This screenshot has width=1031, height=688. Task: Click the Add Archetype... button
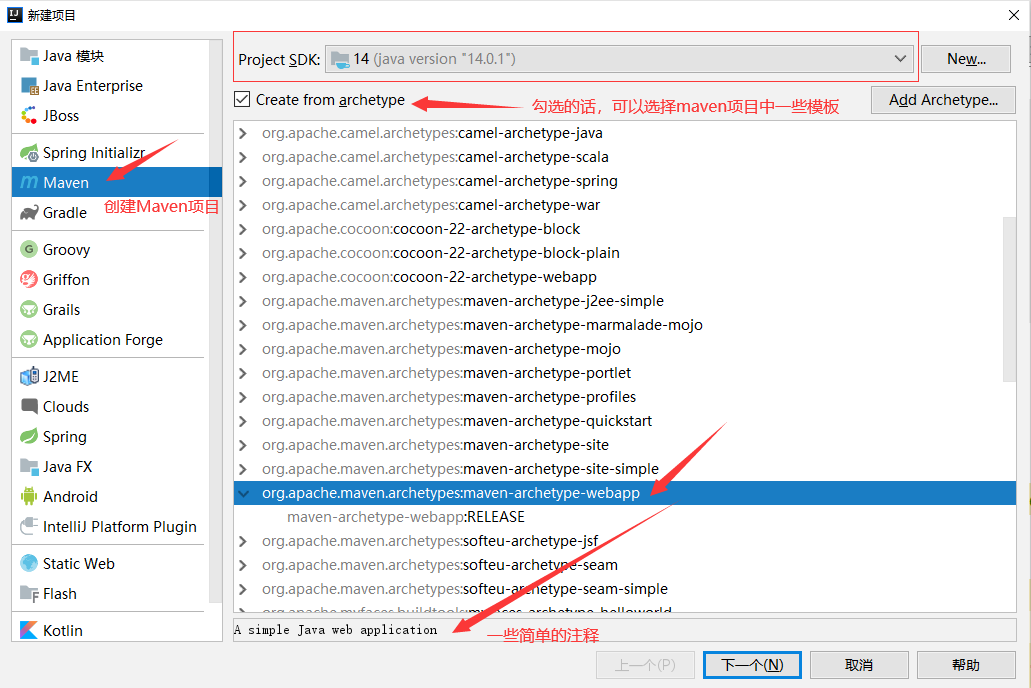(x=943, y=100)
